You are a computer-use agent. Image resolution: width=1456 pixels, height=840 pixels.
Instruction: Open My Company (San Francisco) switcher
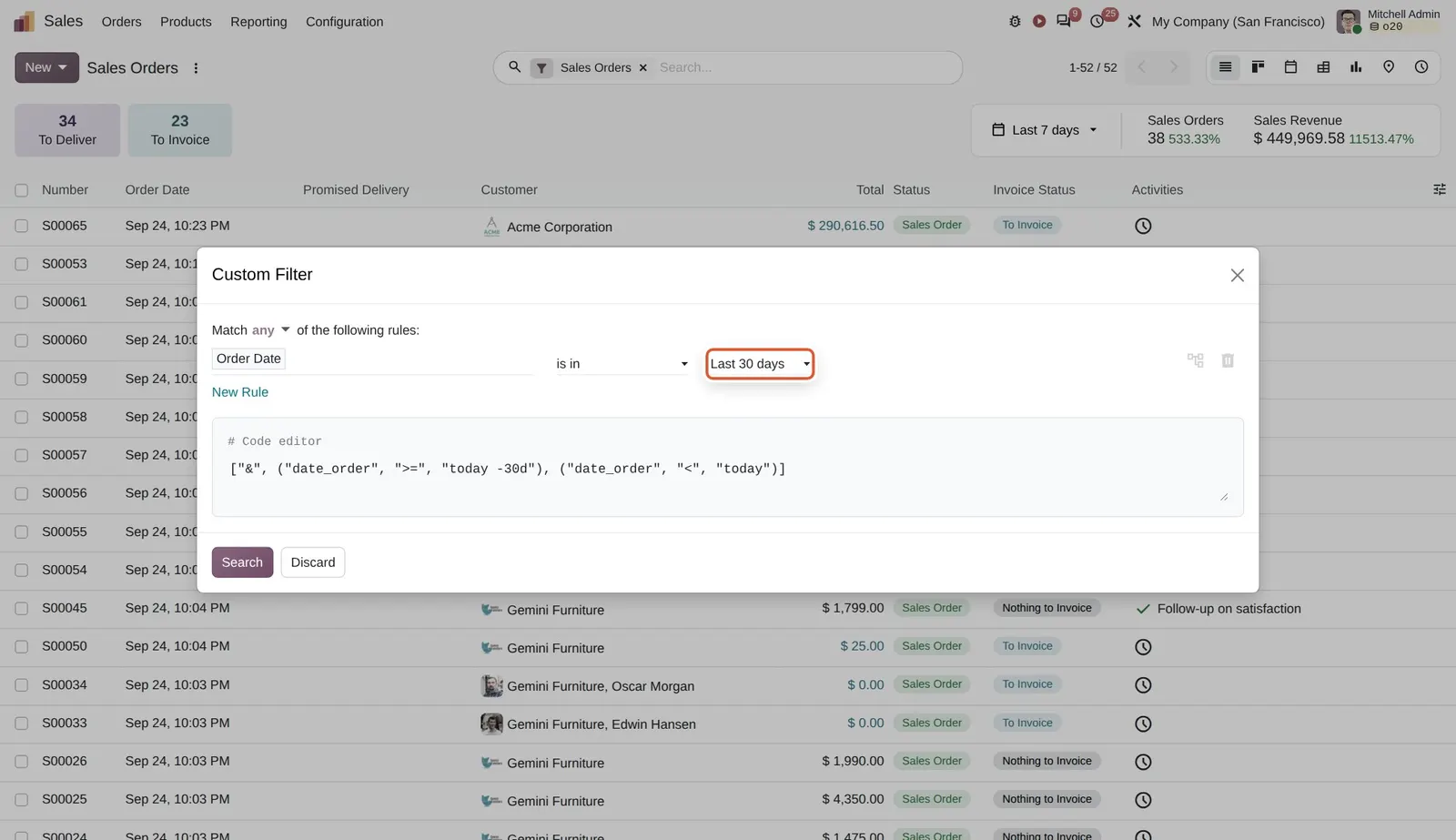click(1238, 21)
